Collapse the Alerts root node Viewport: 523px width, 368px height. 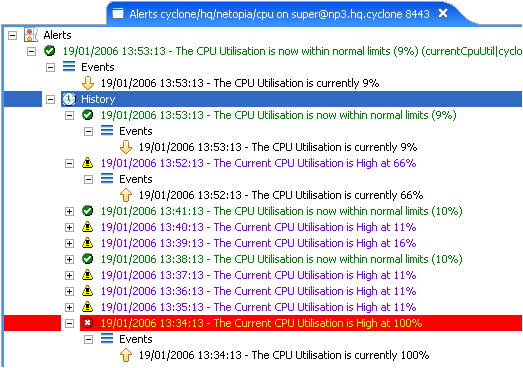pyautogui.click(x=12, y=35)
